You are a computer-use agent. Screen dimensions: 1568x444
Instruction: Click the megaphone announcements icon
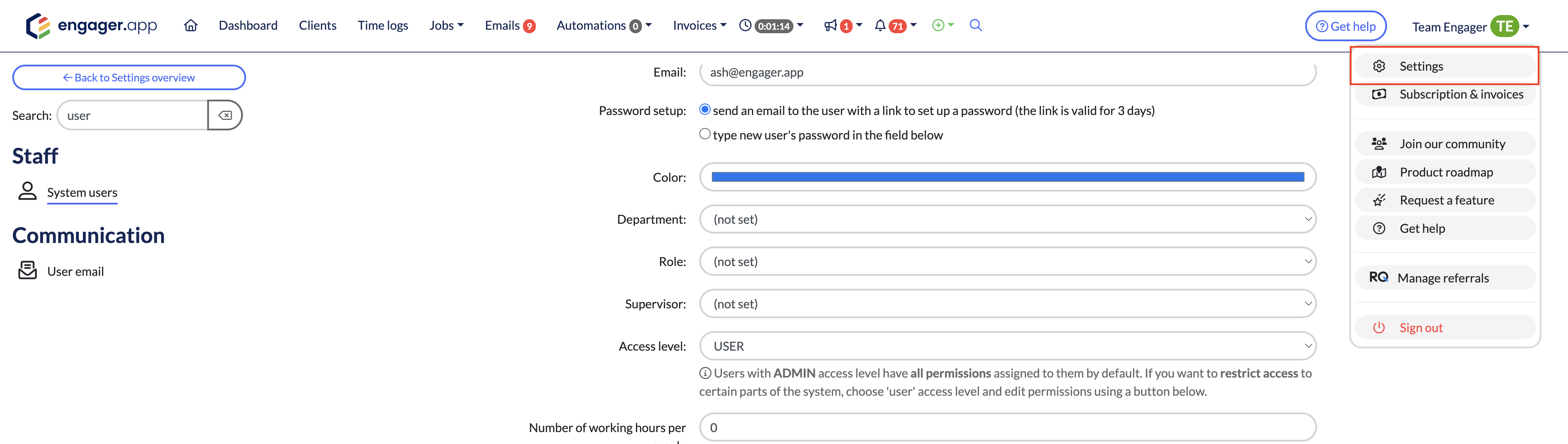click(832, 26)
